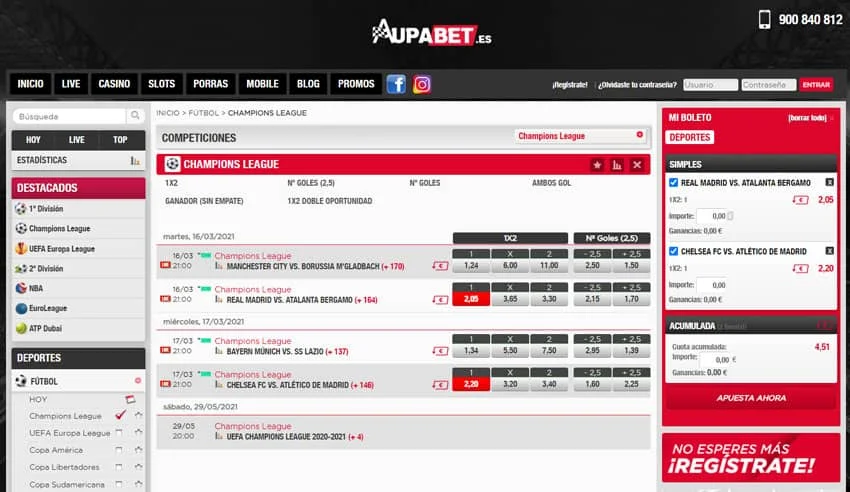Viewport: 850px width, 492px height.
Task: Click the phone icon near 900 840 812
Action: [764, 20]
